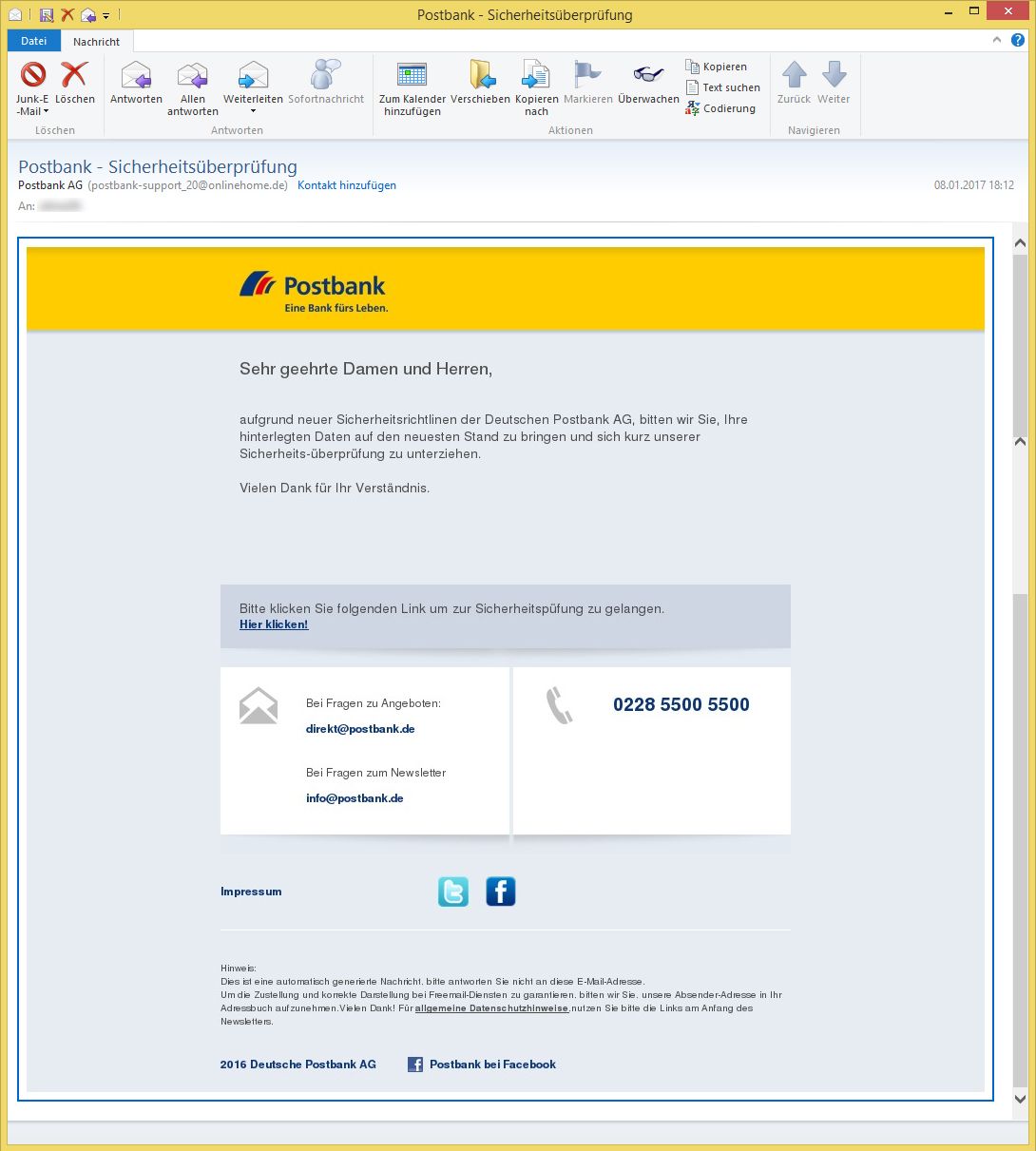
Task: Click the envelope icon beside Bei Fragen zu Angeboten
Action: coord(259,705)
